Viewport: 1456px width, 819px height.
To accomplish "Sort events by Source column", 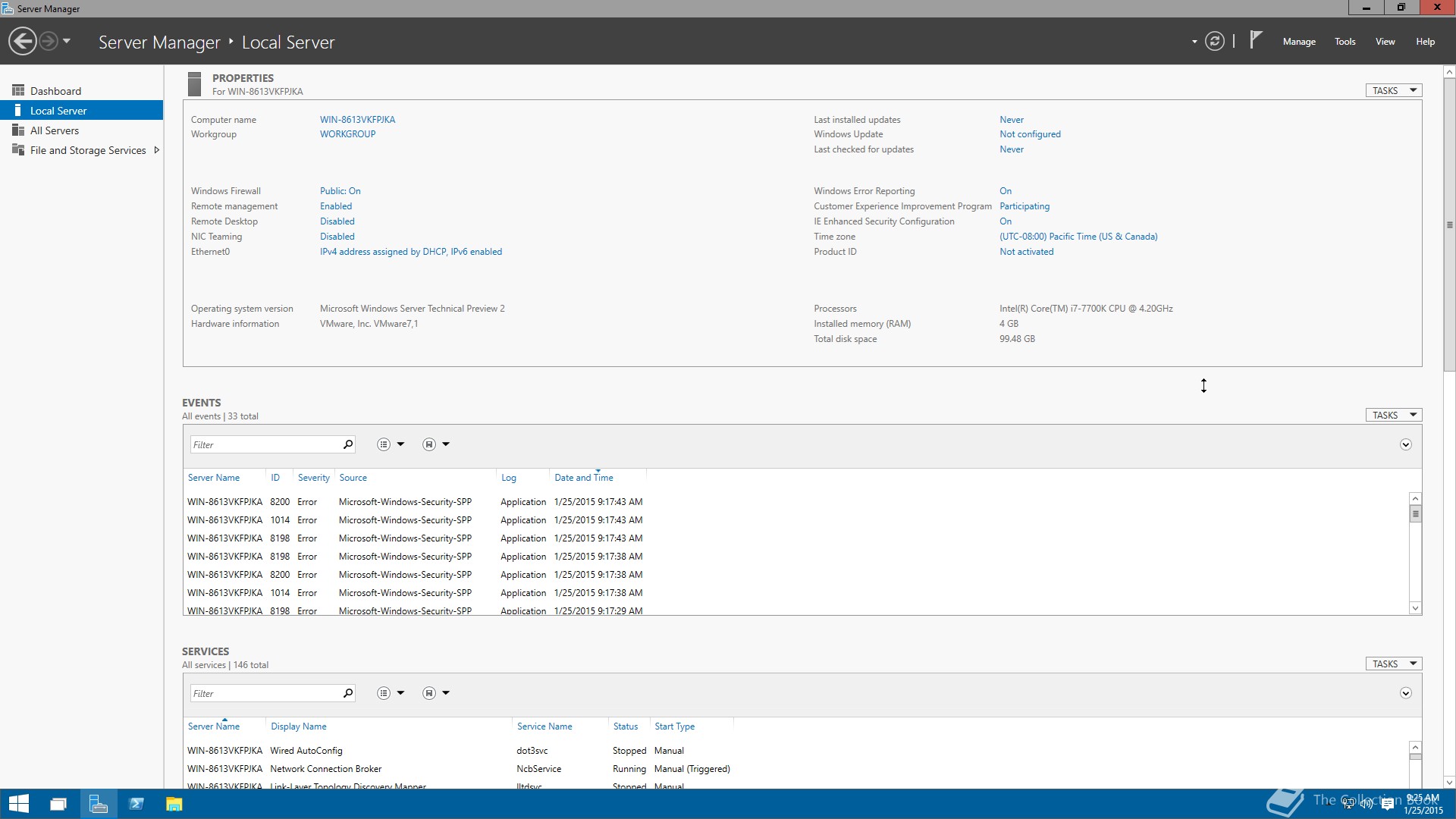I will click(353, 478).
